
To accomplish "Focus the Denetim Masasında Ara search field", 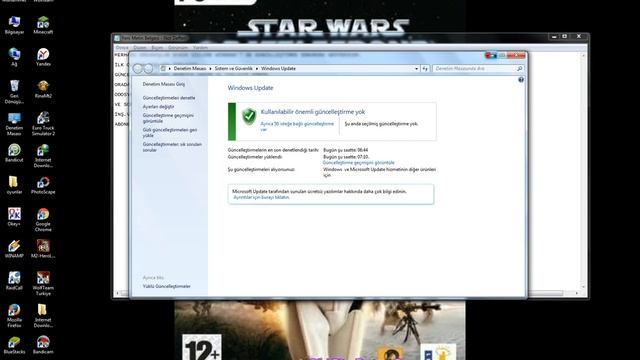I will (474, 69).
